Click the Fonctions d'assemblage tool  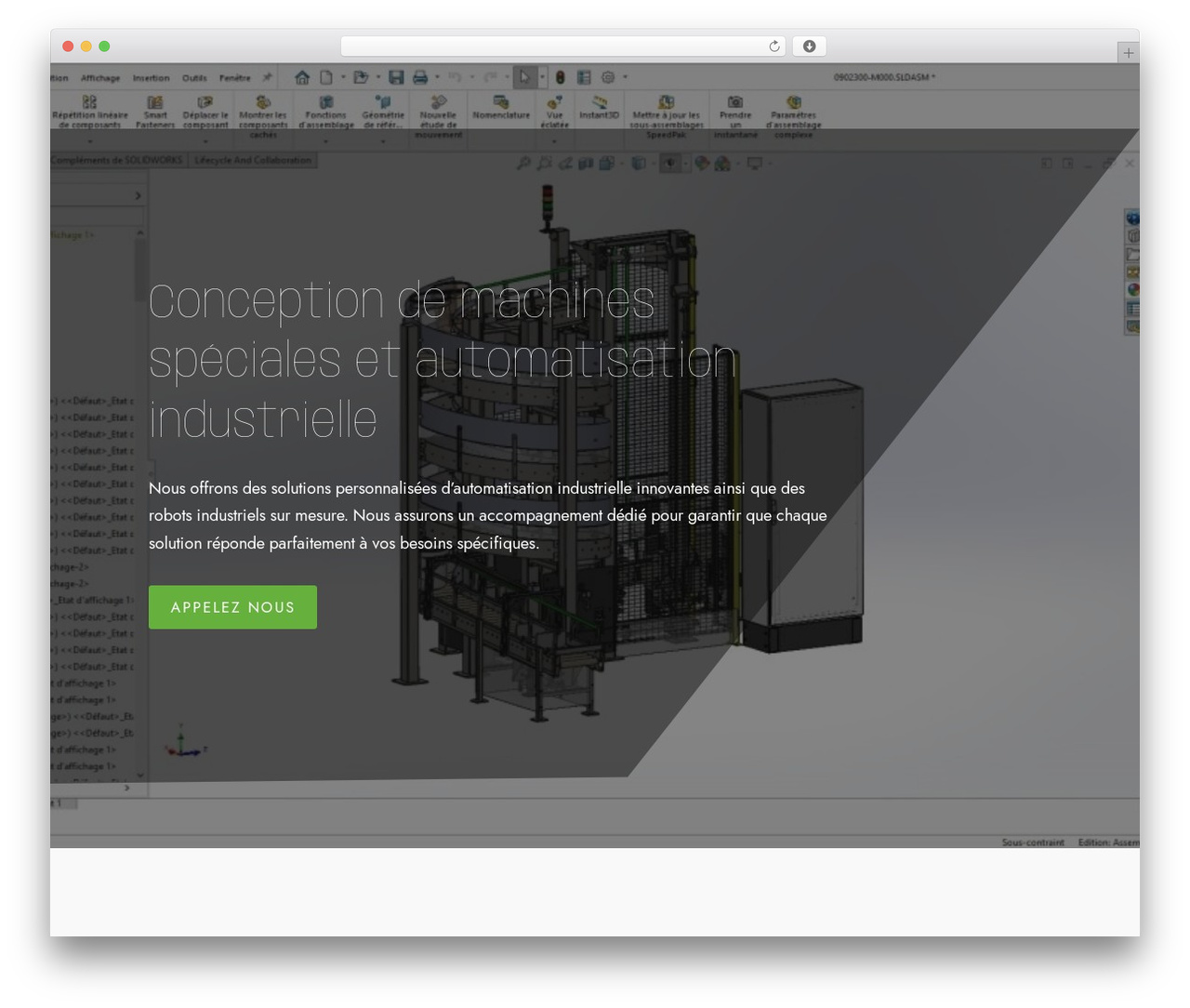(x=326, y=112)
